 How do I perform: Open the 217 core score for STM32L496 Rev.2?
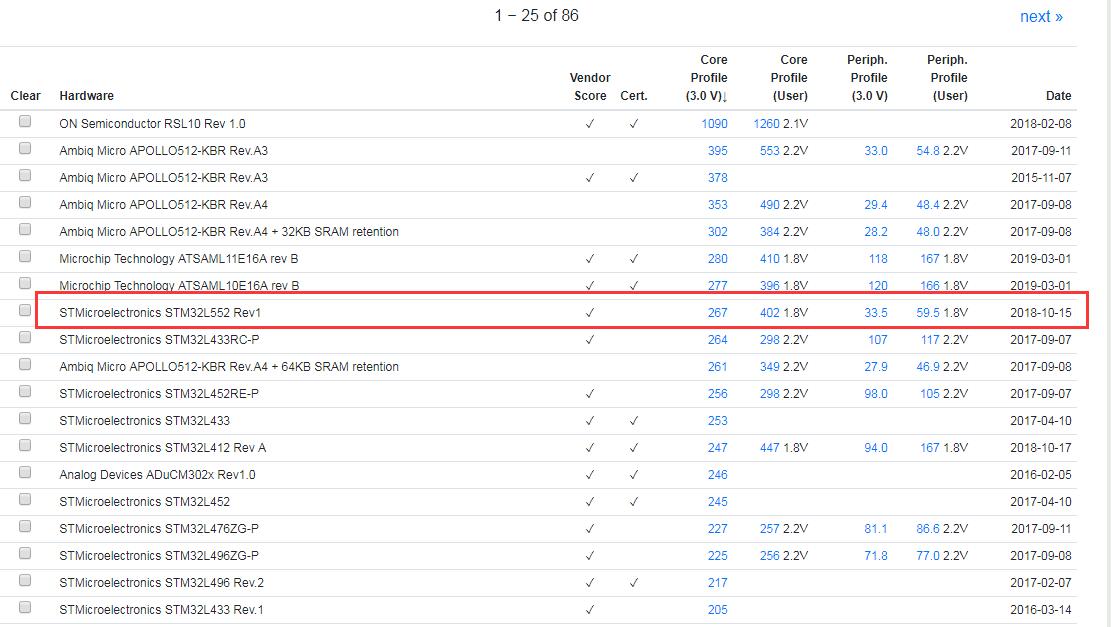718,582
